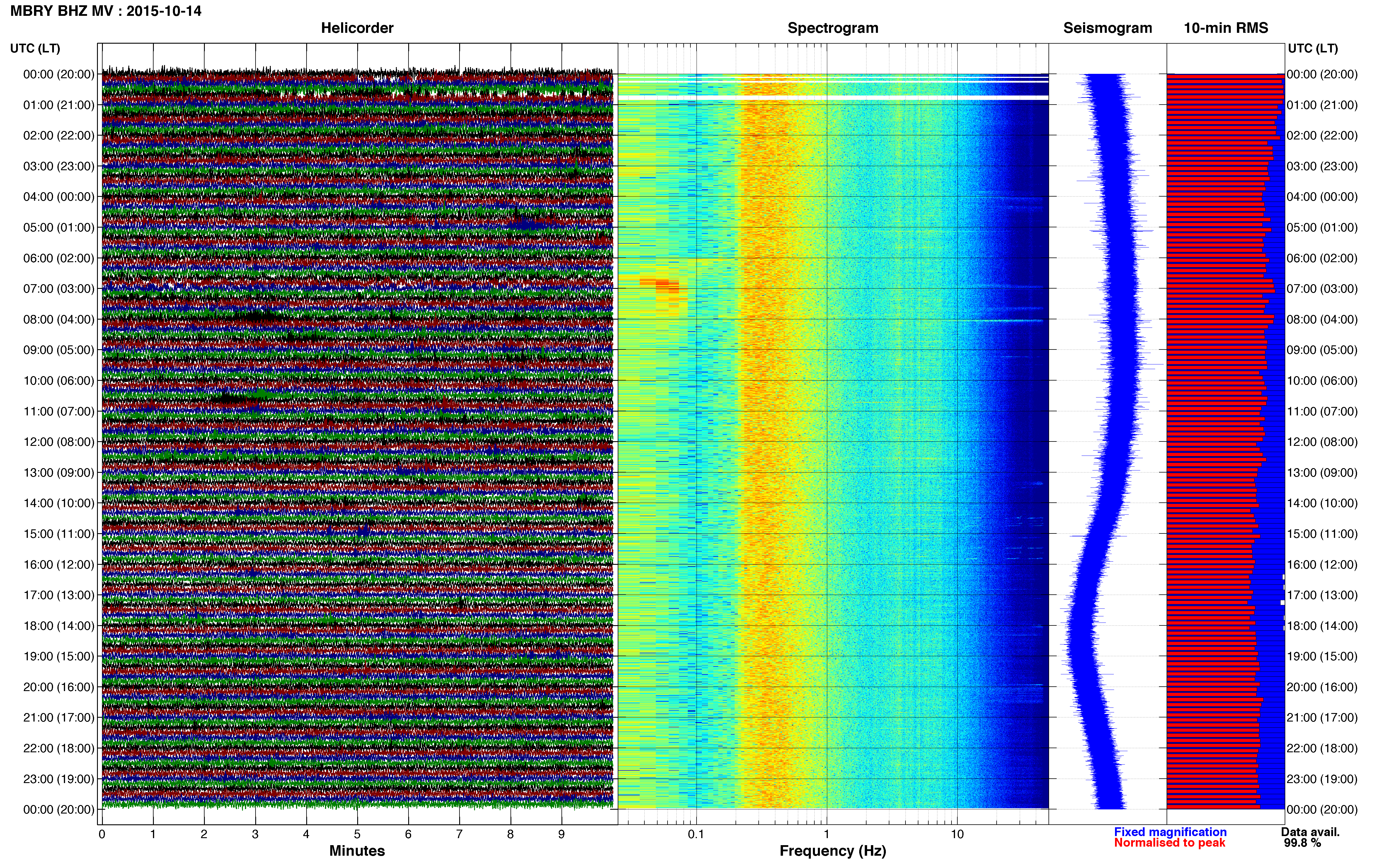This screenshot has width=1389, height=868.
Task: Click the left '12:00 (08:00)' time label
Action: (59, 442)
